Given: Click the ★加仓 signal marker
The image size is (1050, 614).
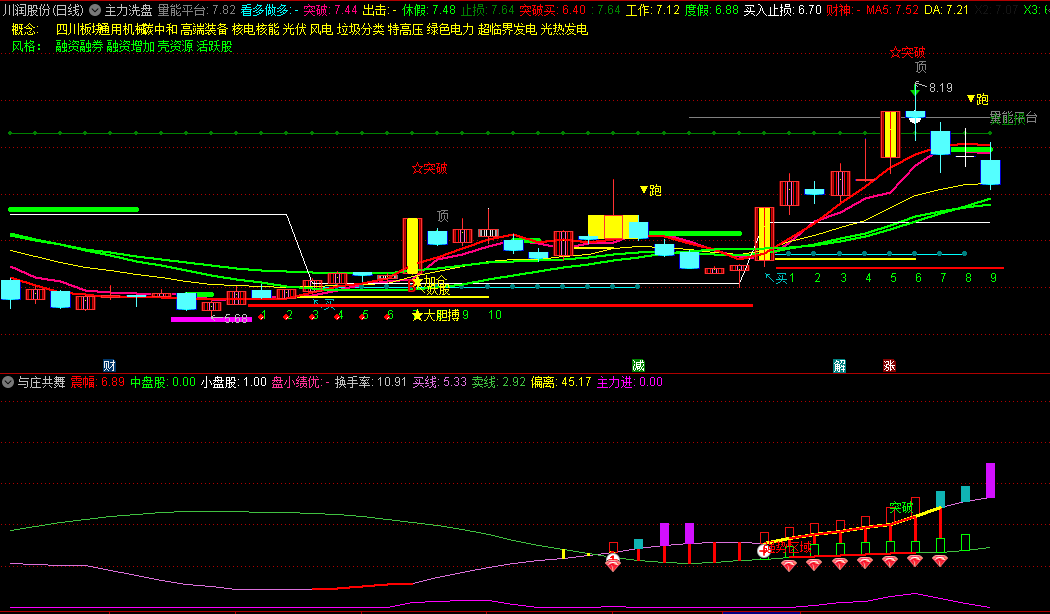Looking at the screenshot, I should 429,281.
